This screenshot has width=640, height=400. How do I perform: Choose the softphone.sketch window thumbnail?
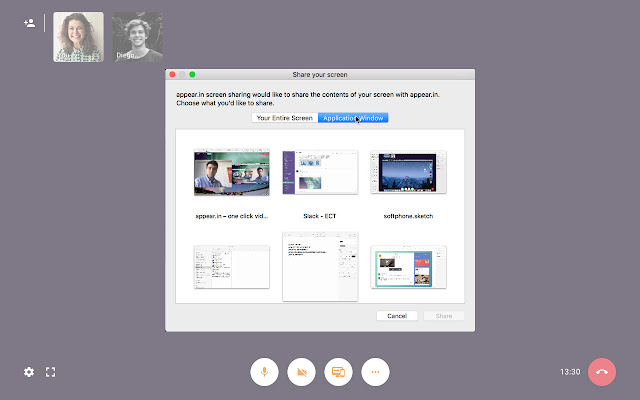[409, 172]
